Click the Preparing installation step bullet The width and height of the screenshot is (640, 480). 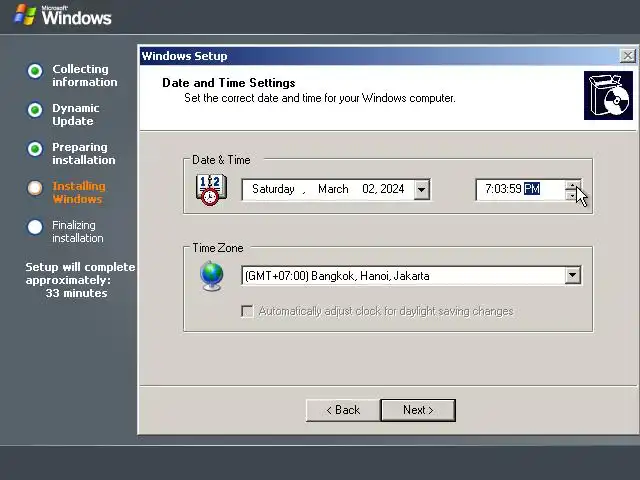click(x=35, y=149)
